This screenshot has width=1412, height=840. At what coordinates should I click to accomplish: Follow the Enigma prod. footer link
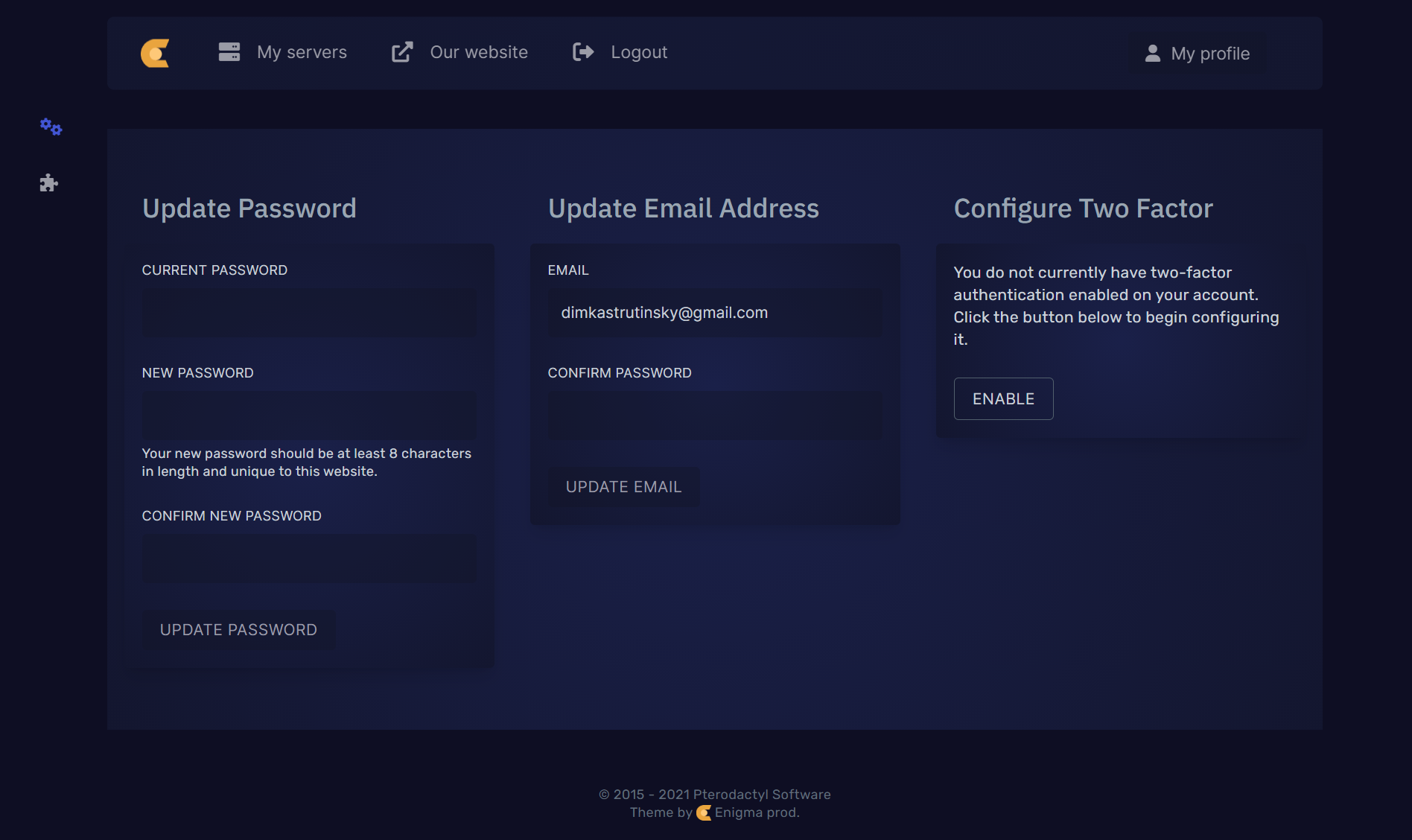[x=757, y=812]
